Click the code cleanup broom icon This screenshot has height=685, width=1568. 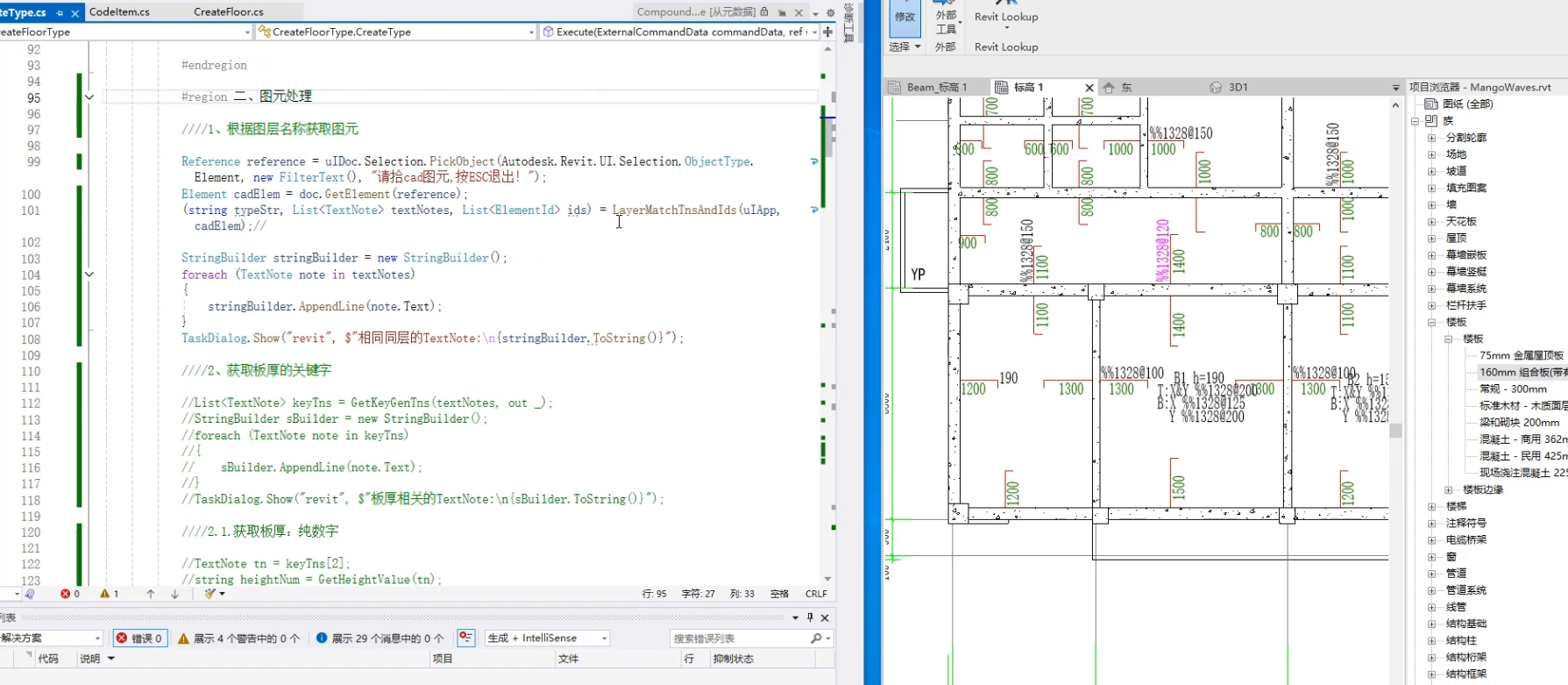211,594
